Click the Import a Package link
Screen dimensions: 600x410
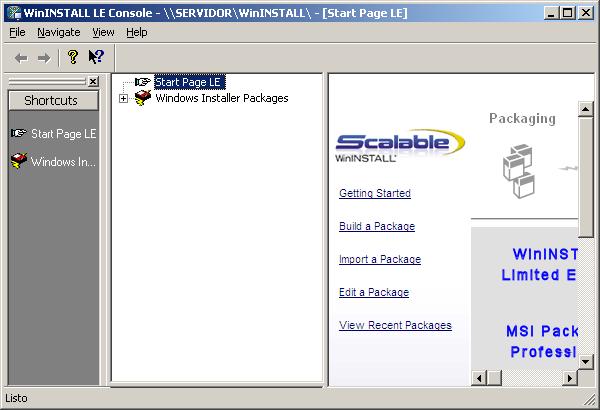[379, 259]
